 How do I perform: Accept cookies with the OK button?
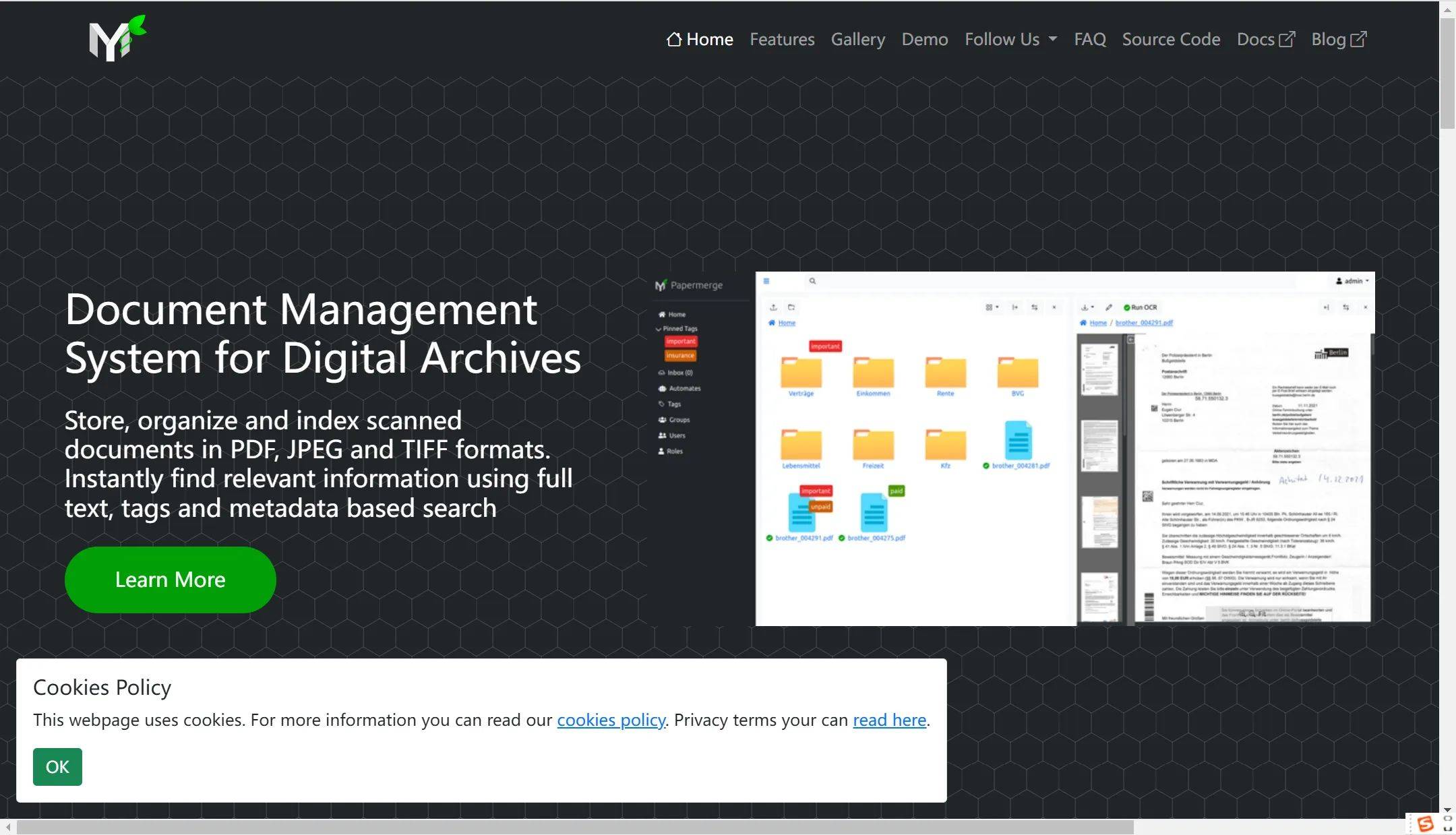pos(57,767)
